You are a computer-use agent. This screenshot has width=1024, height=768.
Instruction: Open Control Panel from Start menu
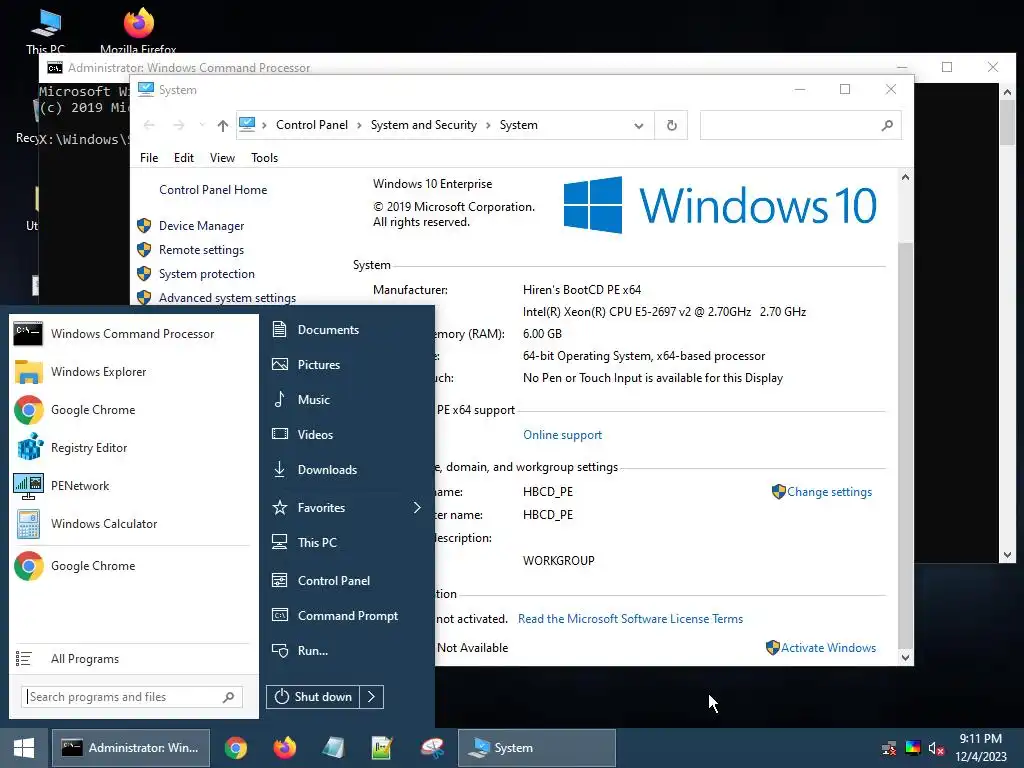click(347, 581)
